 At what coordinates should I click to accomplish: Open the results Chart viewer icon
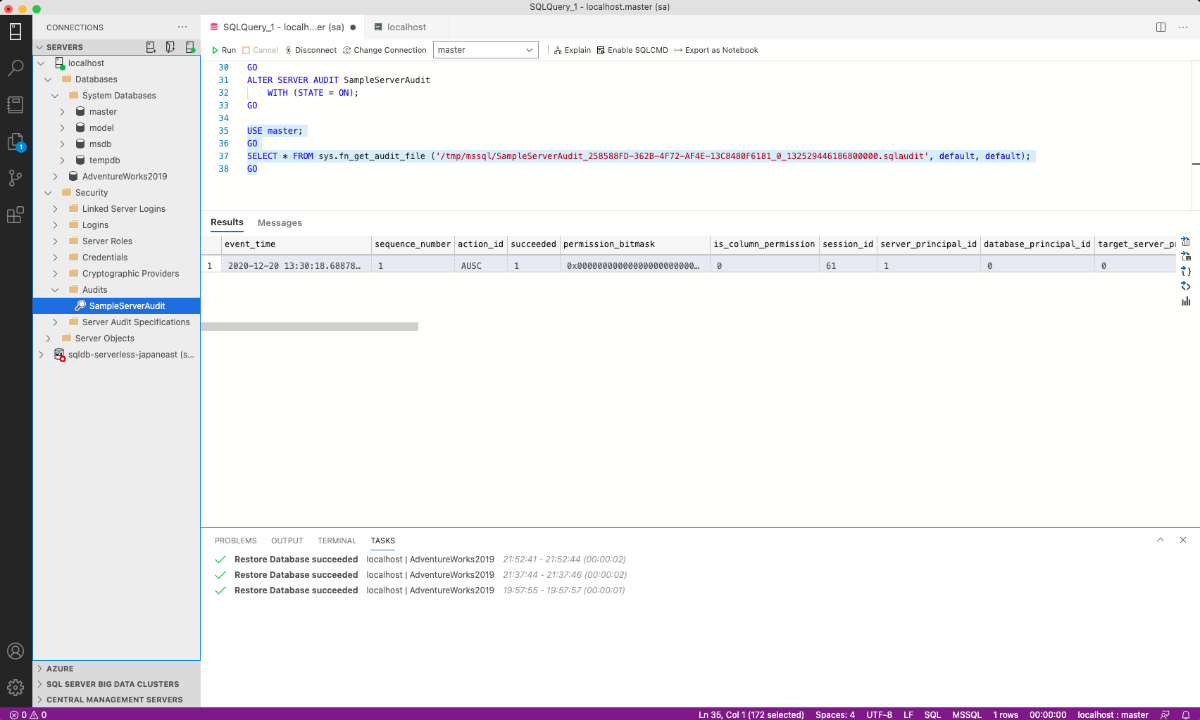(1185, 301)
